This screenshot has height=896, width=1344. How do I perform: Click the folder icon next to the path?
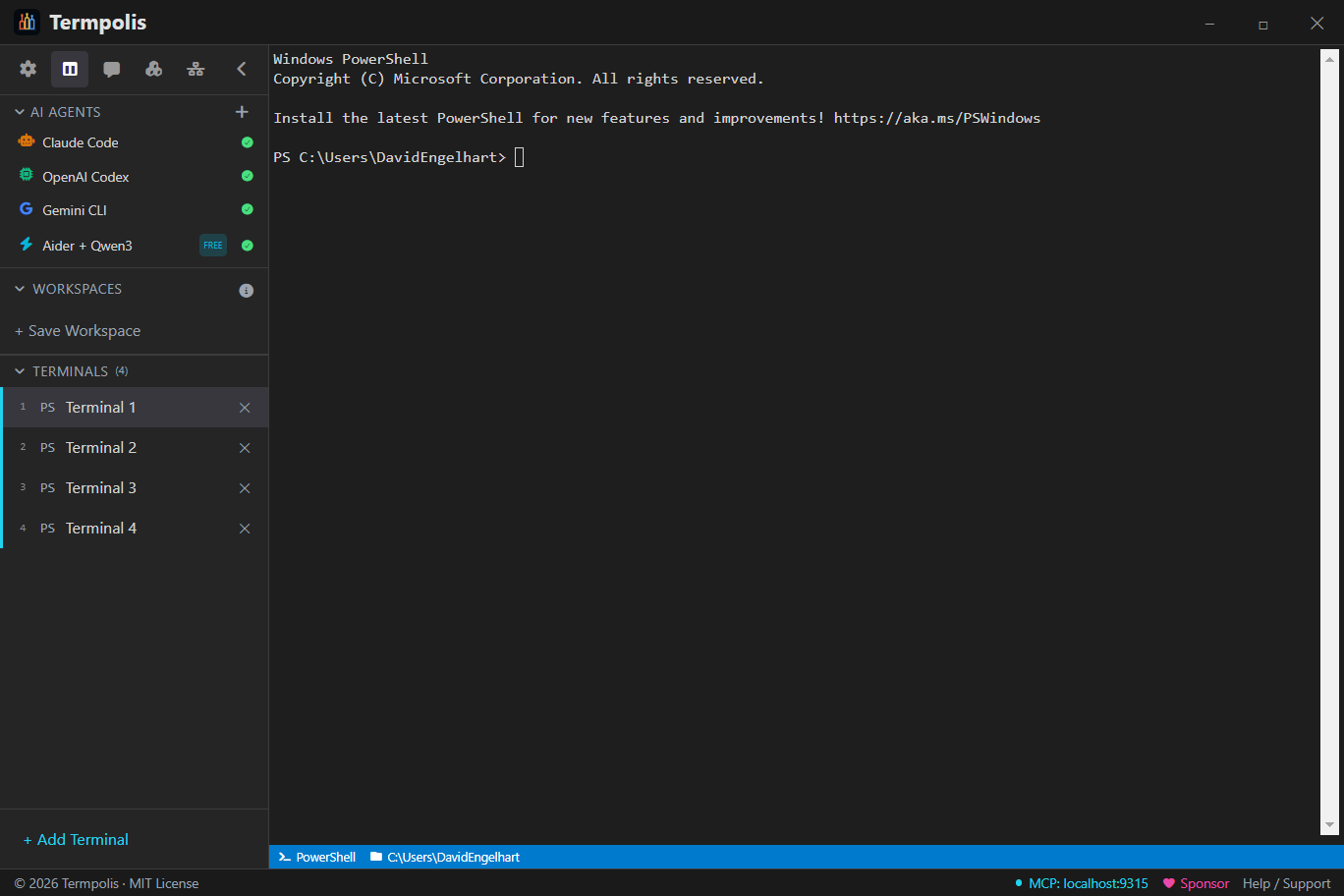pyautogui.click(x=374, y=857)
